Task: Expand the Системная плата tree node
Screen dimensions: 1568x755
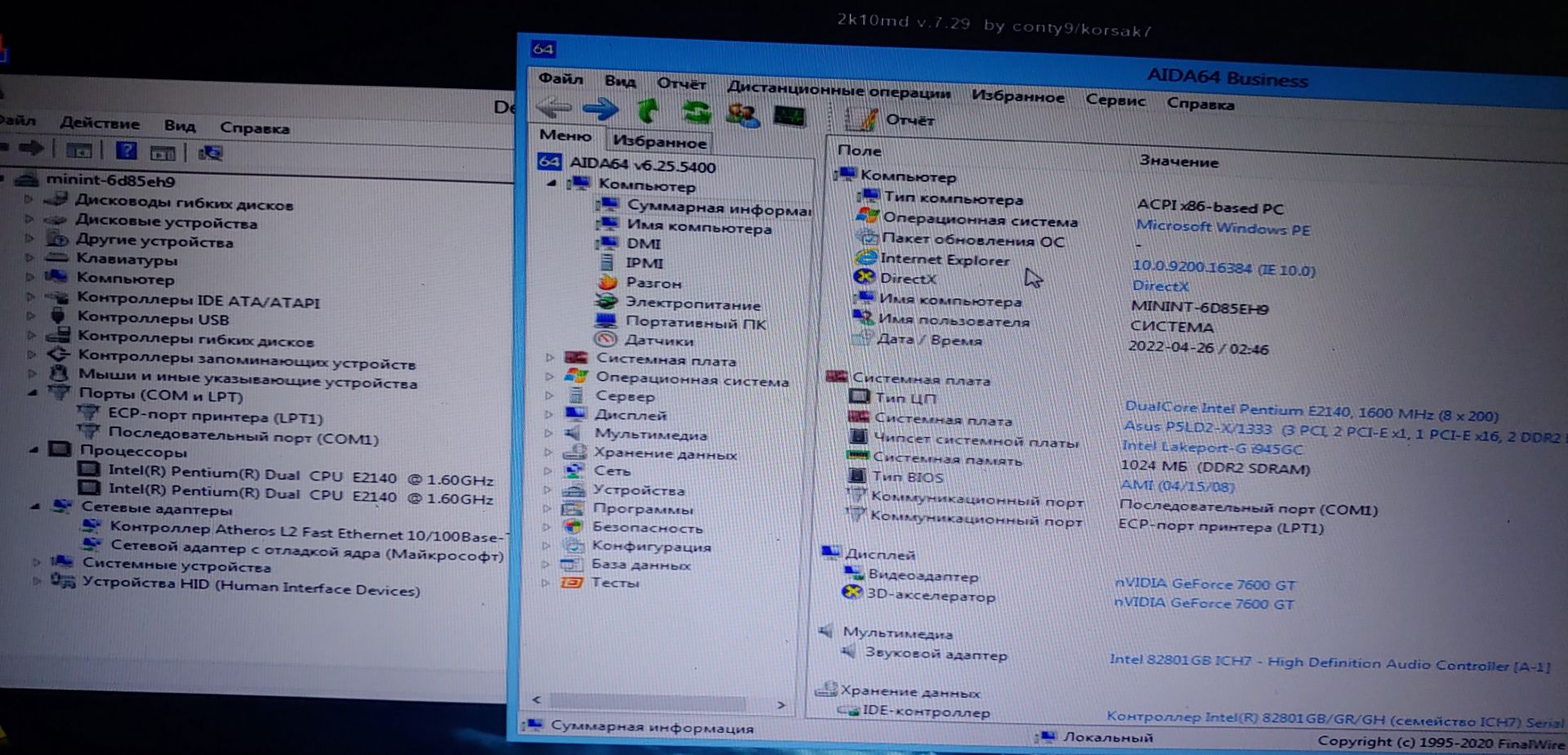Action: click(550, 358)
